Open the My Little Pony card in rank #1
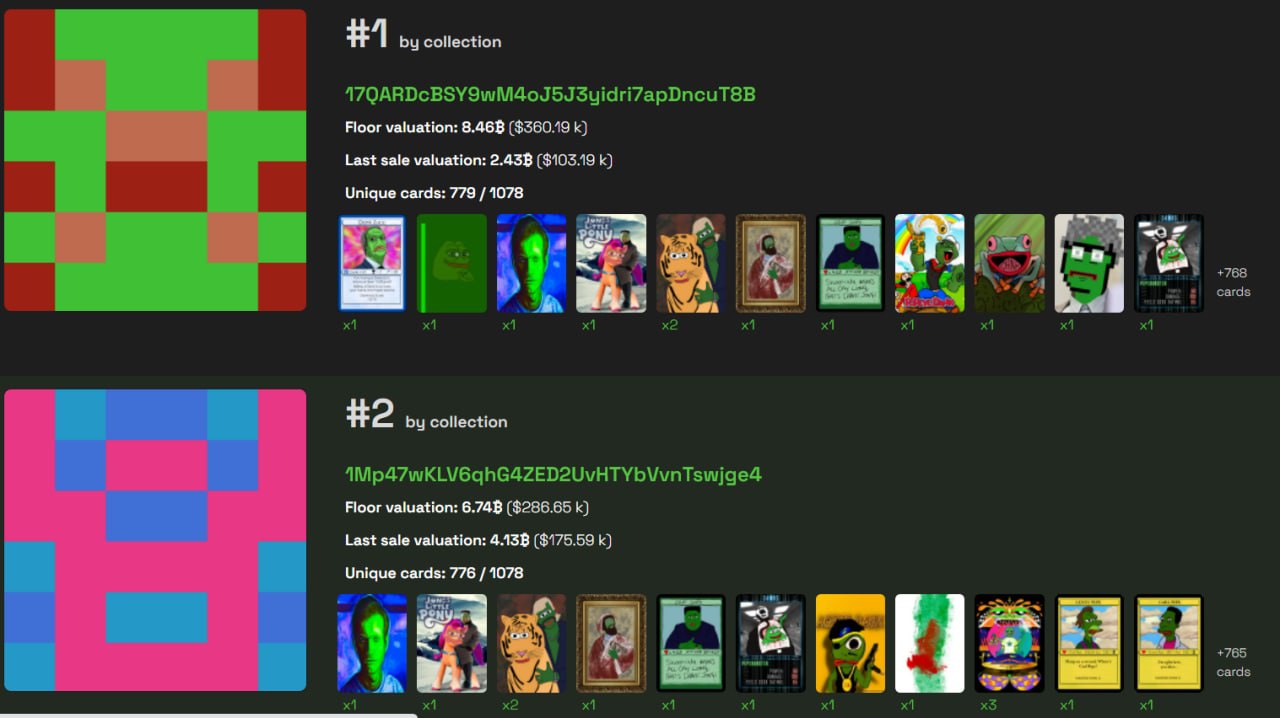Image resolution: width=1280 pixels, height=718 pixels. pyautogui.click(x=611, y=263)
